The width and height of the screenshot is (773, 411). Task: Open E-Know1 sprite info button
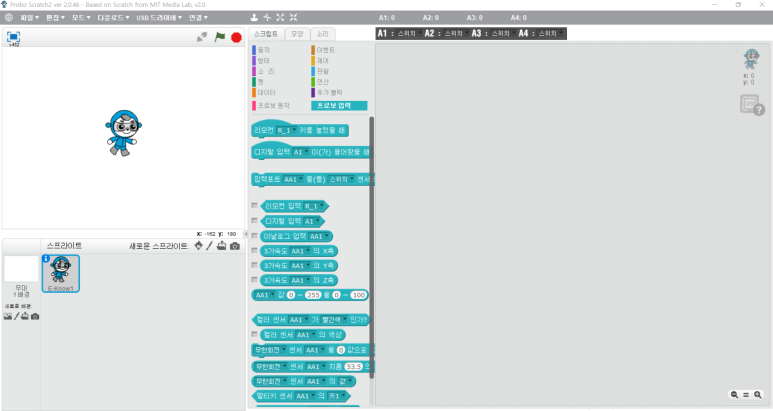click(46, 258)
